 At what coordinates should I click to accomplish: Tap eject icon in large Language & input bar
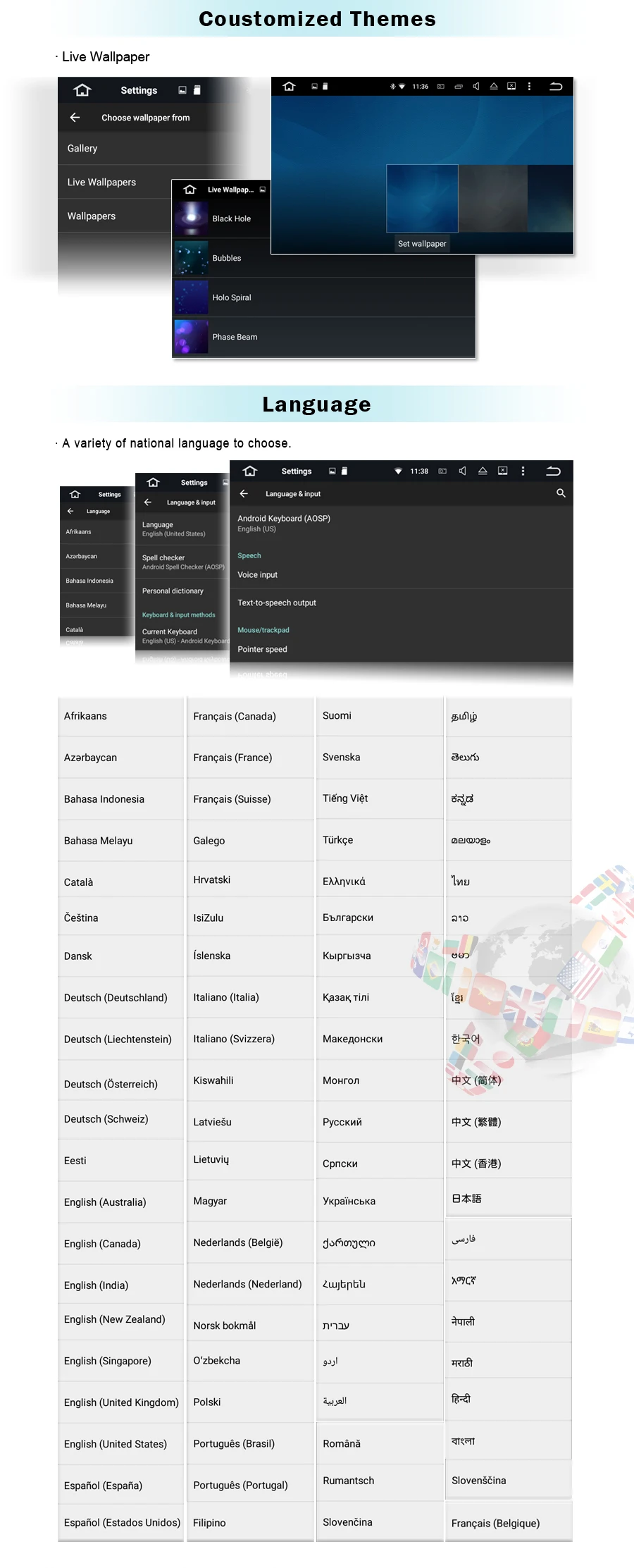coord(483,471)
